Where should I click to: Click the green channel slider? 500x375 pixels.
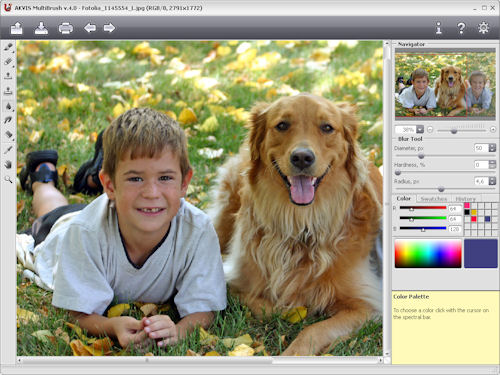point(423,219)
